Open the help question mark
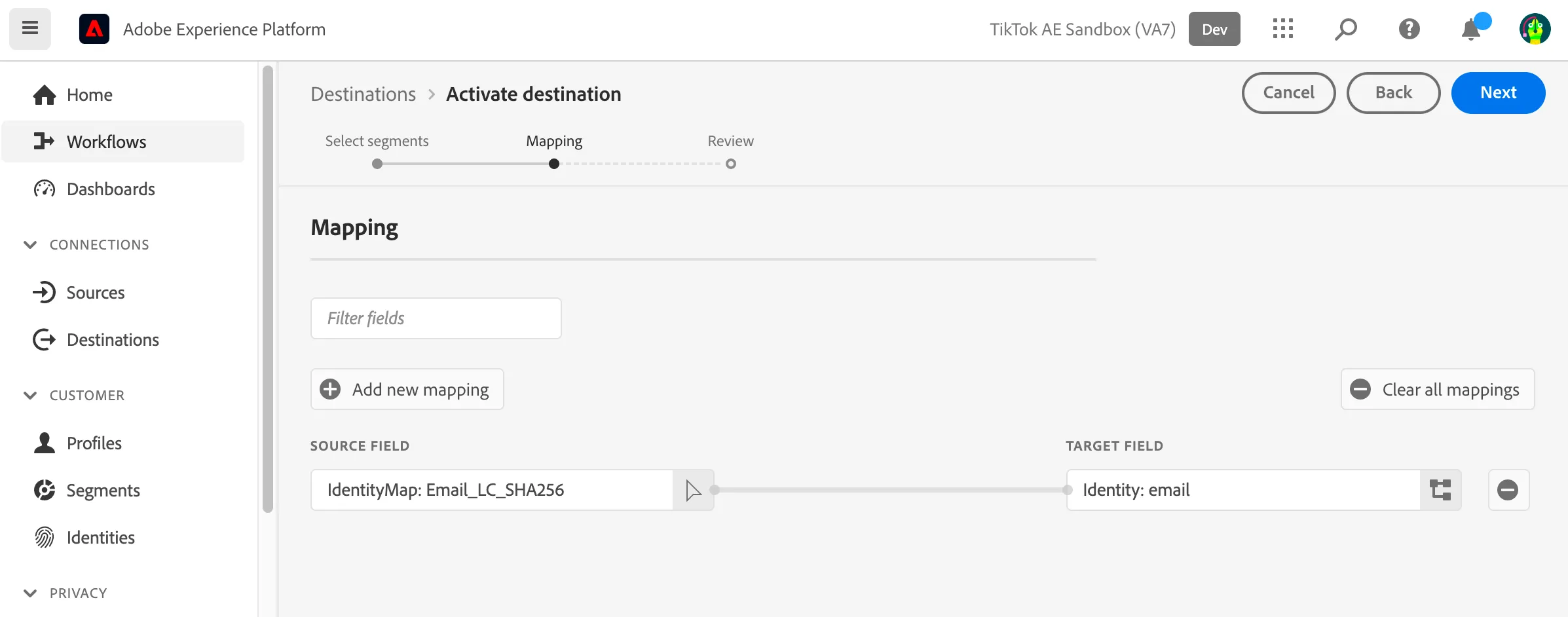This screenshot has height=617, width=1568. tap(1409, 29)
